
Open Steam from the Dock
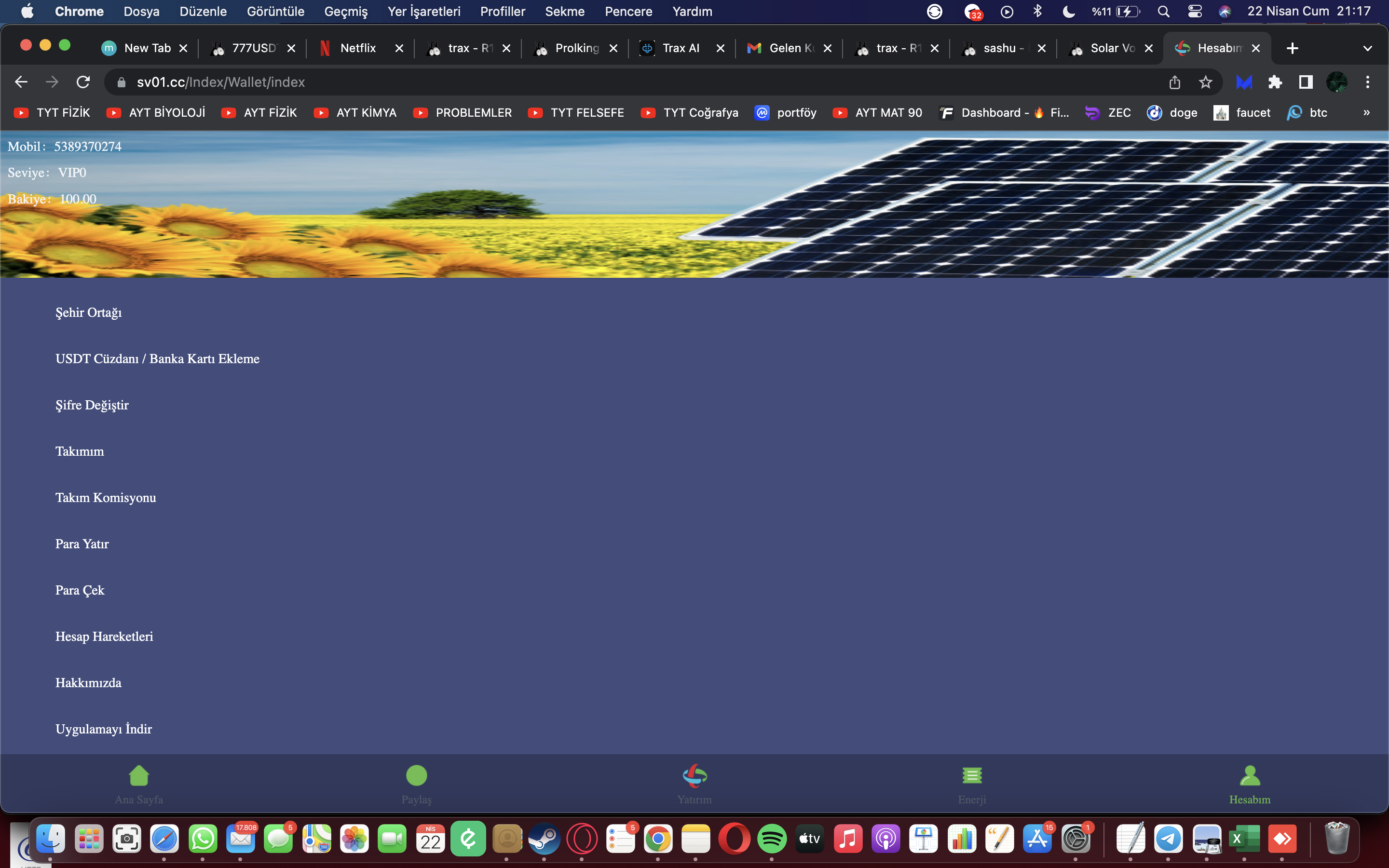point(544,839)
